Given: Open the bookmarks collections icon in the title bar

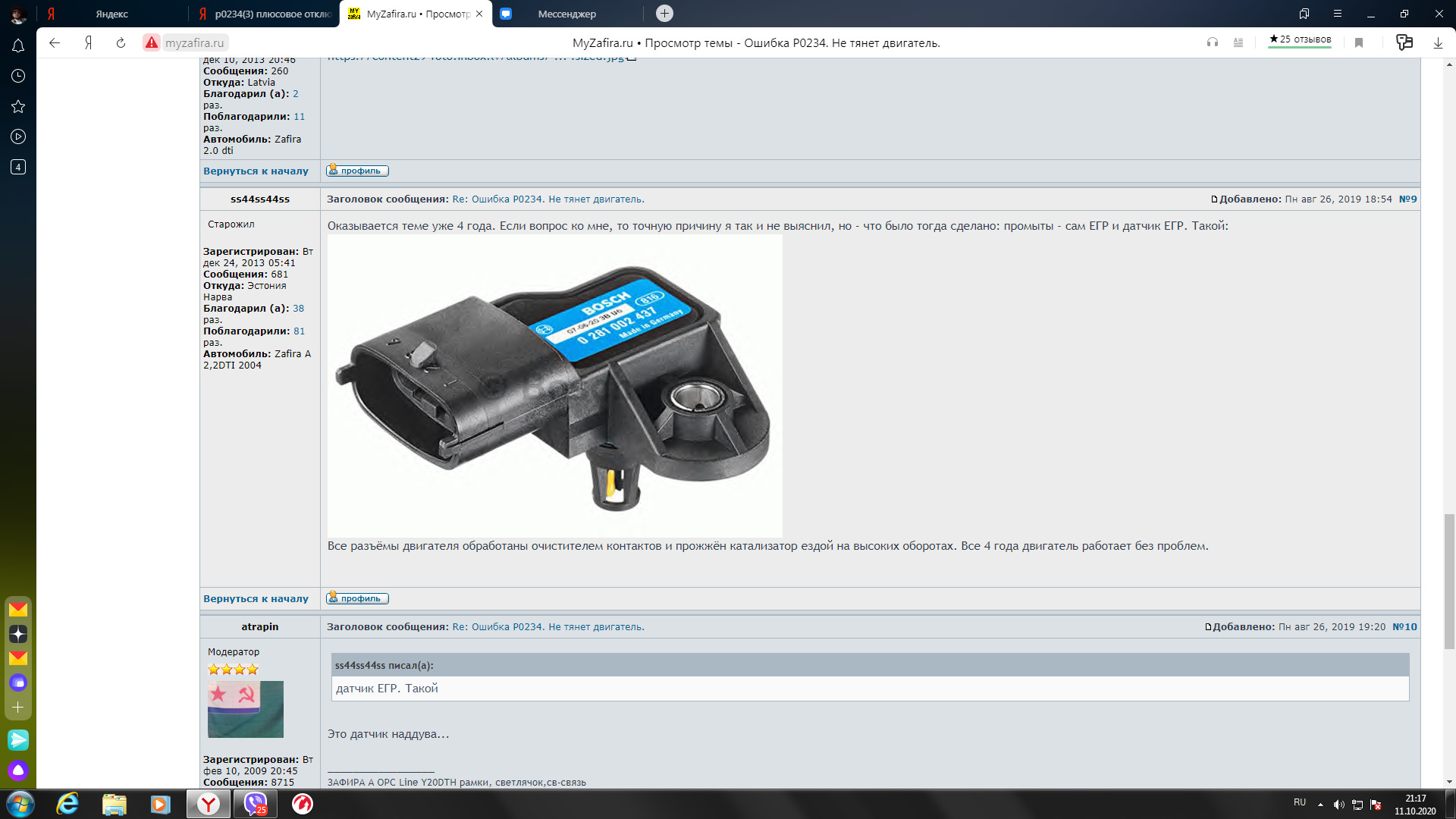Looking at the screenshot, I should (x=1304, y=14).
